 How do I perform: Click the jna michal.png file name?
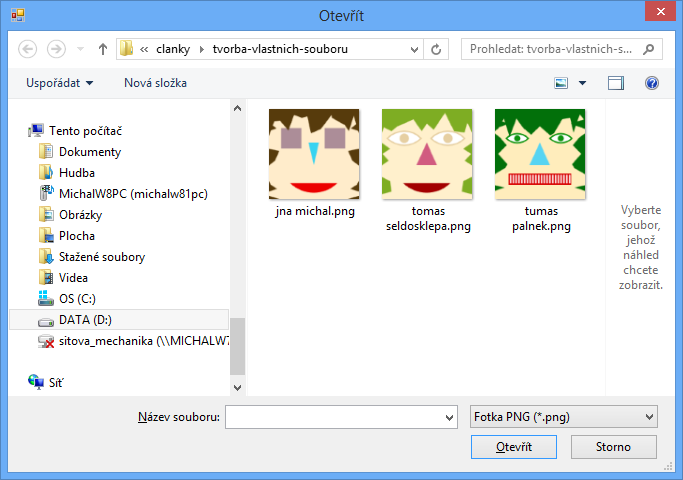[x=314, y=211]
